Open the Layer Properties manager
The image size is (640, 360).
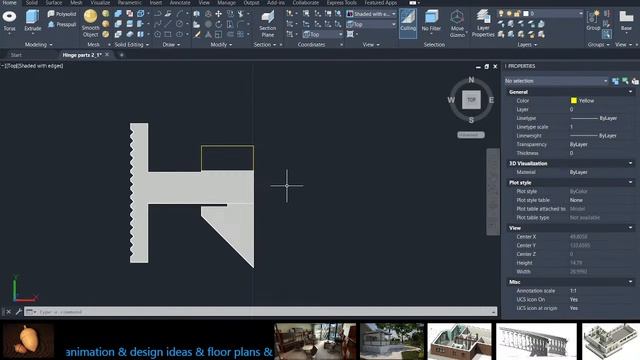click(x=483, y=24)
